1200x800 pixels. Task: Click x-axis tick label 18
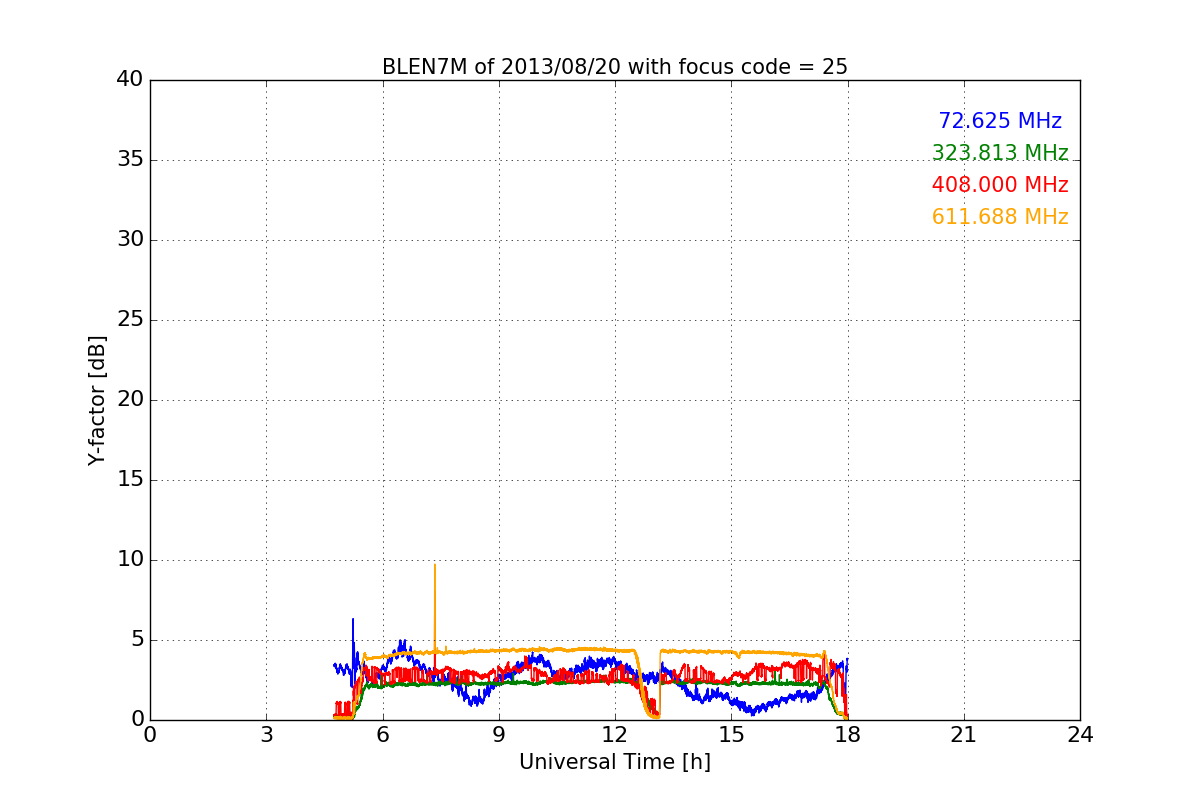[x=847, y=735]
